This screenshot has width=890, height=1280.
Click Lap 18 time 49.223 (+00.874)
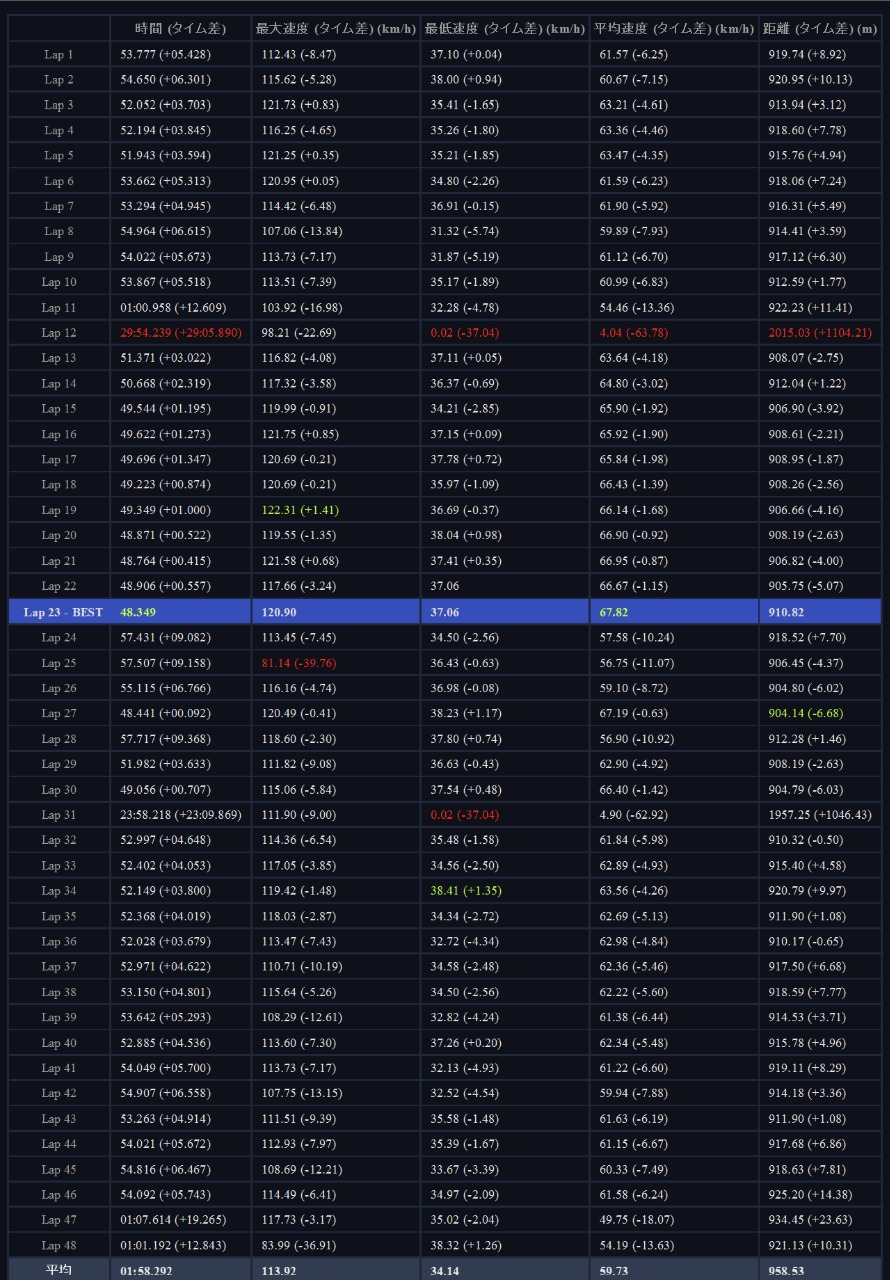(x=165, y=485)
